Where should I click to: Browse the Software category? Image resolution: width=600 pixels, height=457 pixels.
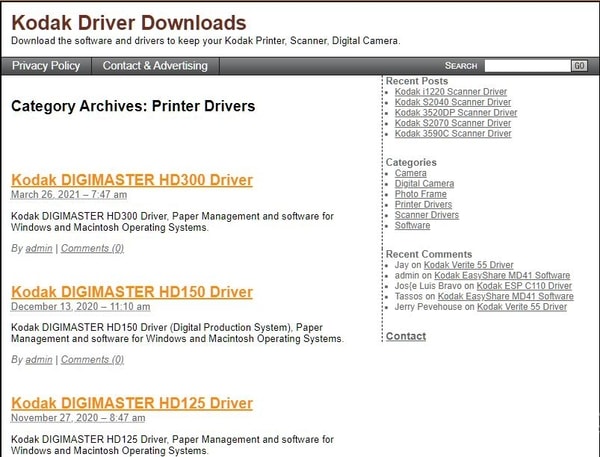coord(412,225)
